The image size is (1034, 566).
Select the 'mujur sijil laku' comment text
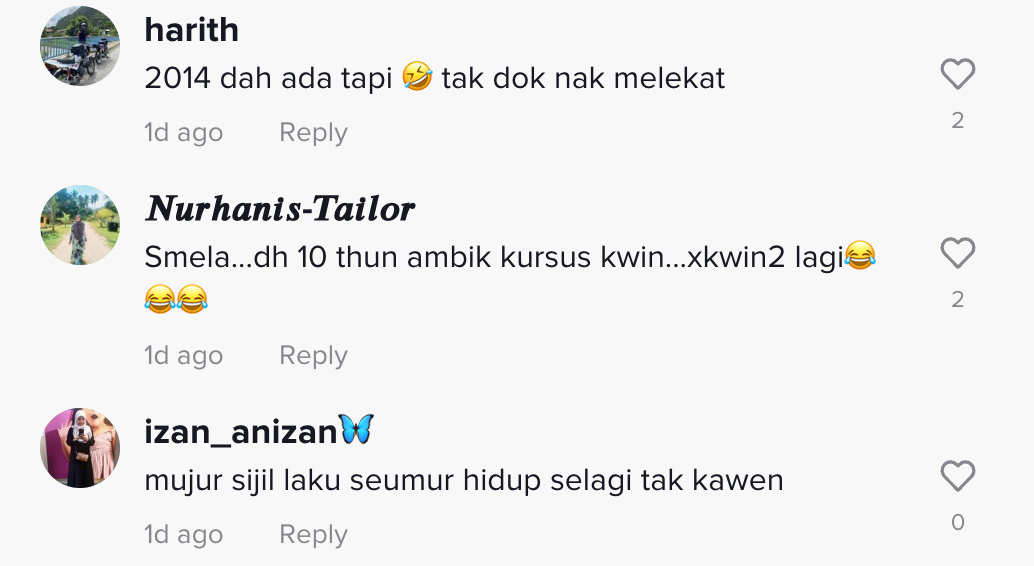point(464,480)
